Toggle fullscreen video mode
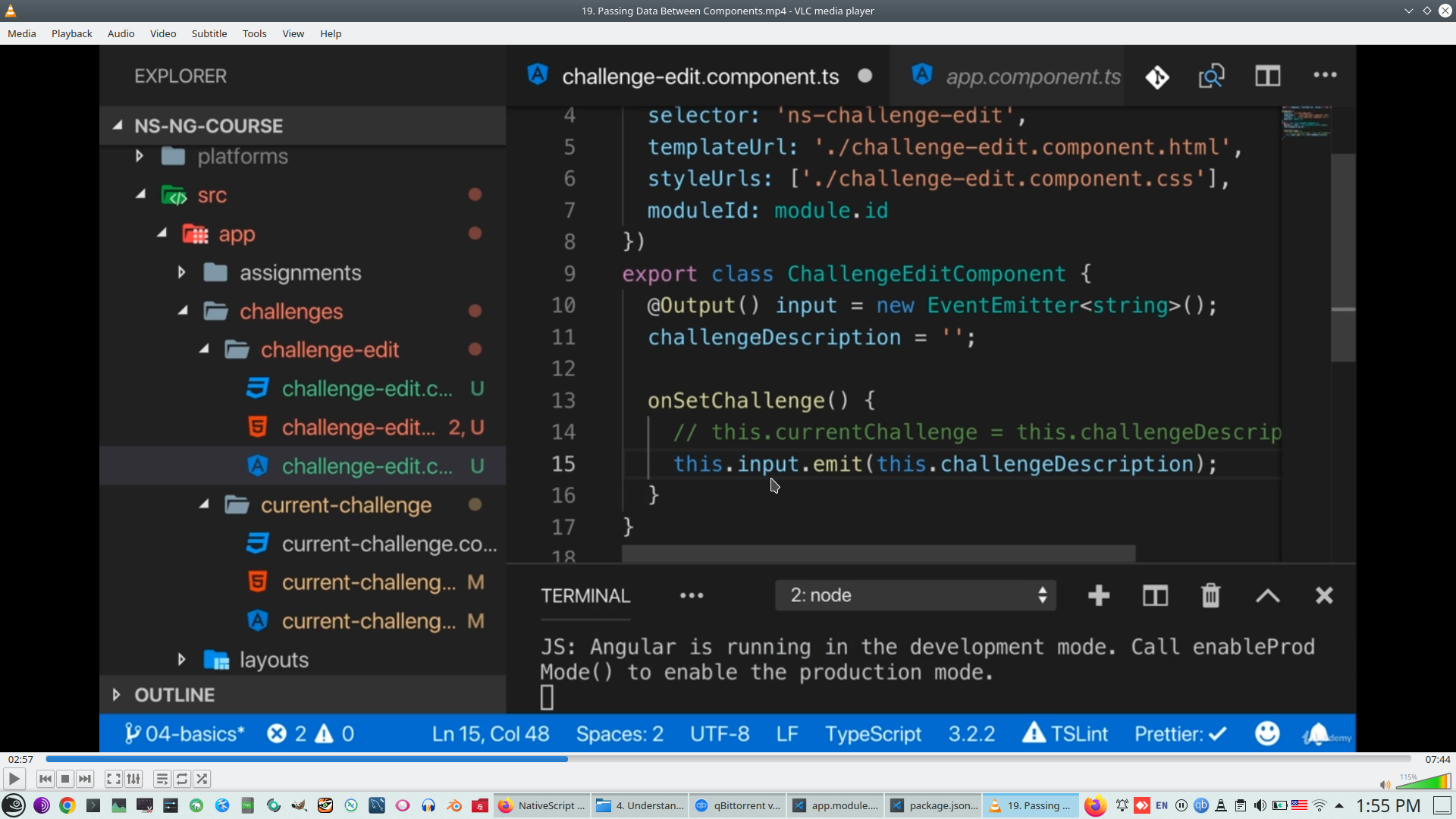Viewport: 1456px width, 819px height. coord(113,779)
